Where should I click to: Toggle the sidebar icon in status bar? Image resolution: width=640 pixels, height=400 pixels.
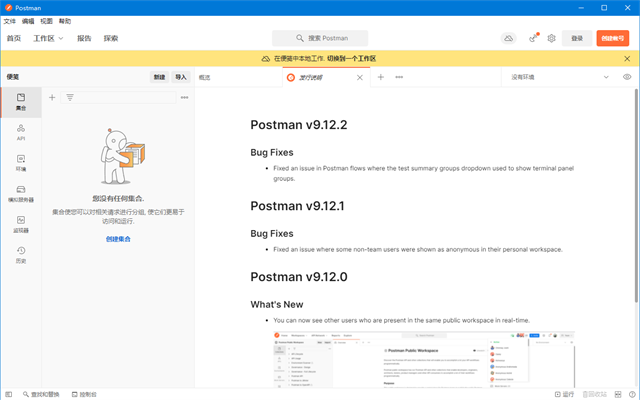point(9,394)
